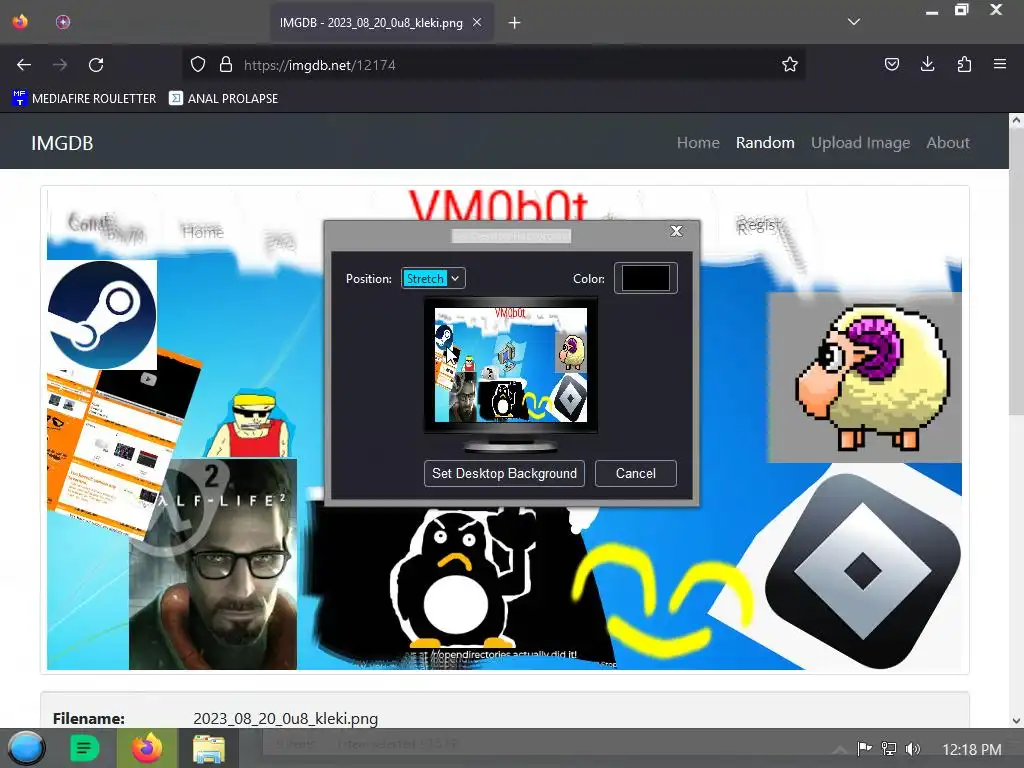Viewport: 1024px width, 768px height.
Task: Click the IMGDB site logo
Action: click(62, 143)
